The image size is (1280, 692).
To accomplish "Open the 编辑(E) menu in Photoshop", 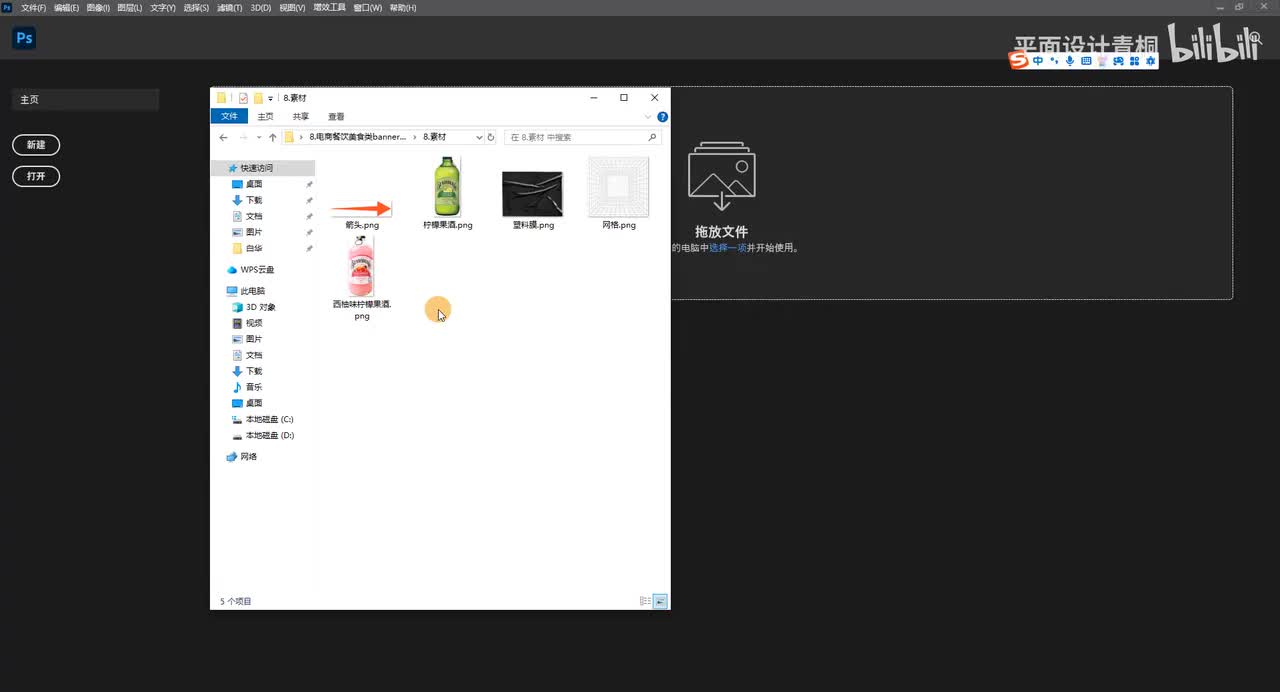I will tap(66, 7).
